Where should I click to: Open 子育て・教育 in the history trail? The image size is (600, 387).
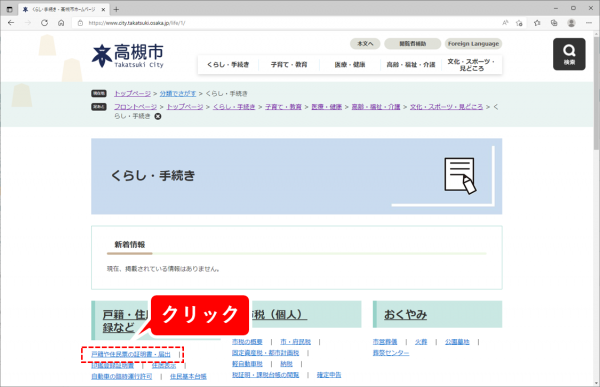click(283, 107)
